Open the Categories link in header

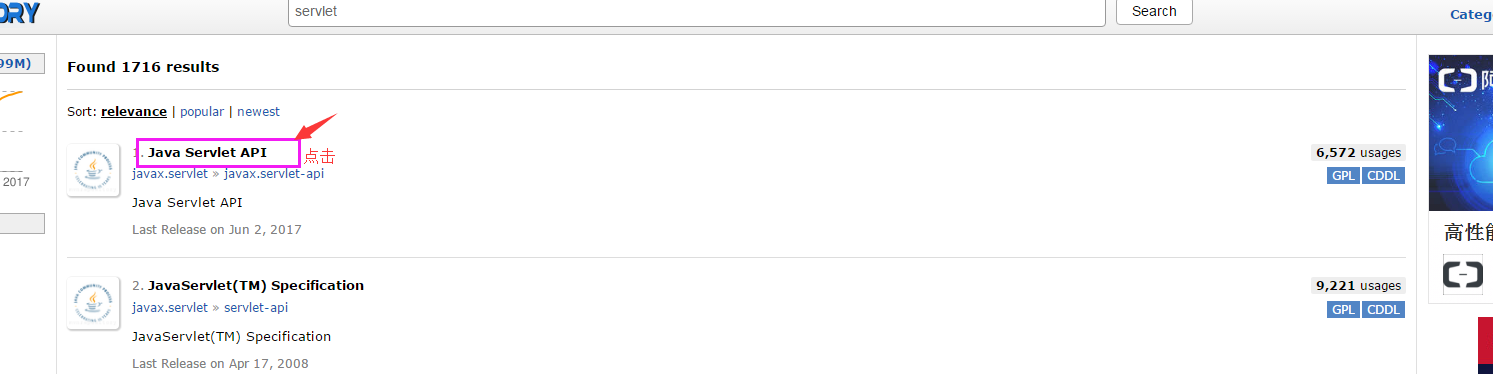(x=1471, y=14)
